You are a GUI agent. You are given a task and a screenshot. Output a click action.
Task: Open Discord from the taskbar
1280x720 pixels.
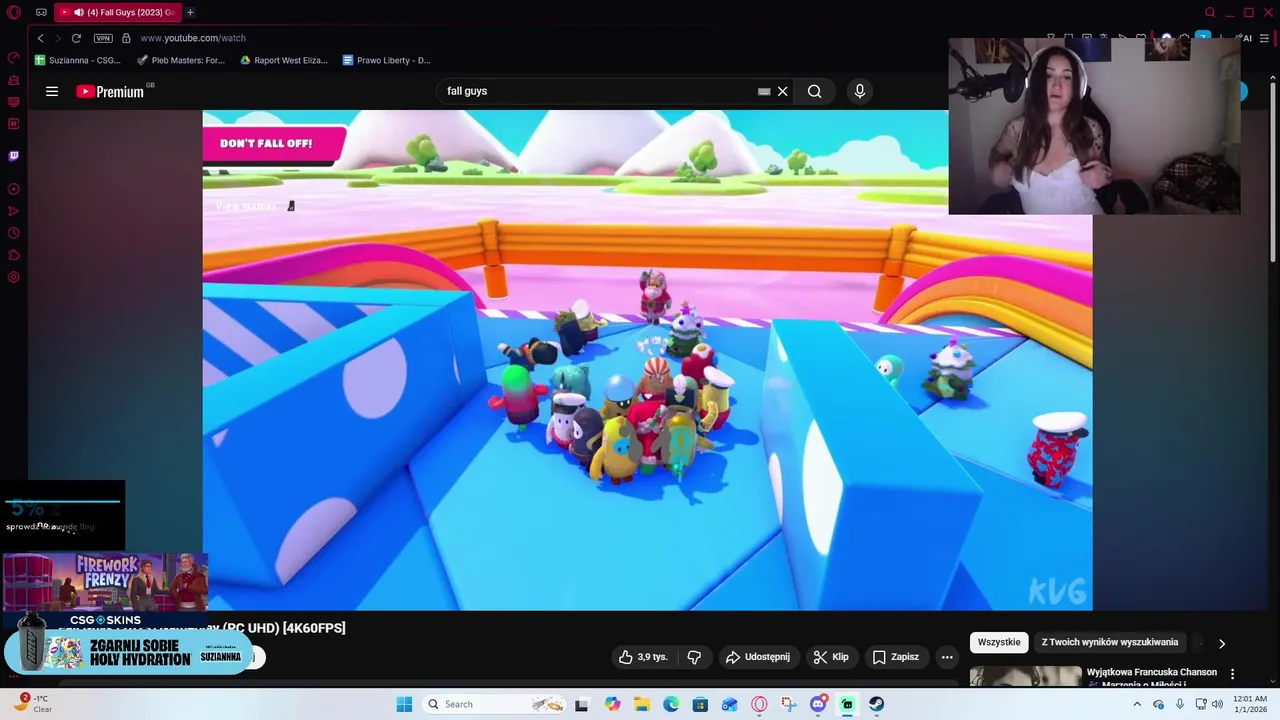pyautogui.click(x=818, y=704)
